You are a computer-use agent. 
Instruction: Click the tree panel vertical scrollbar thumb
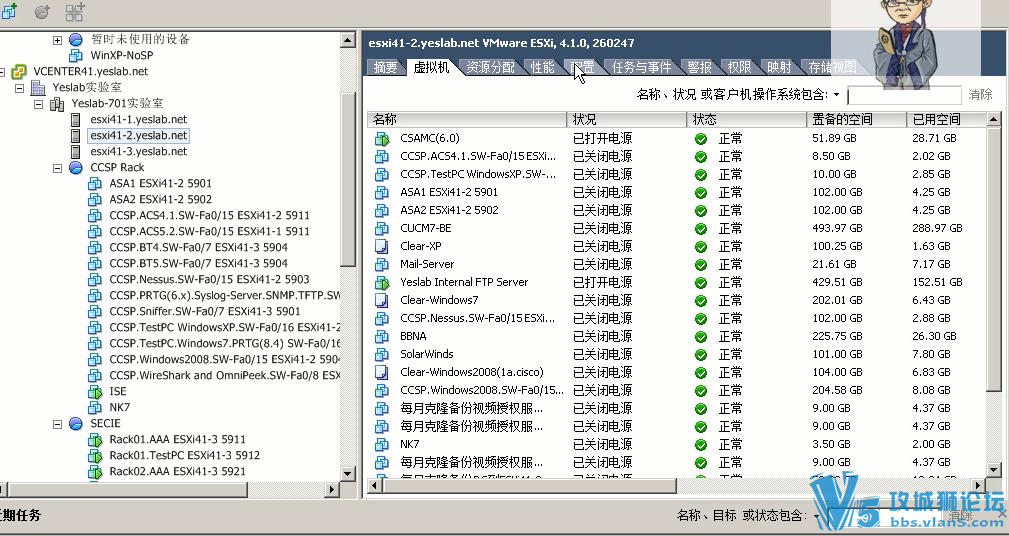point(347,179)
